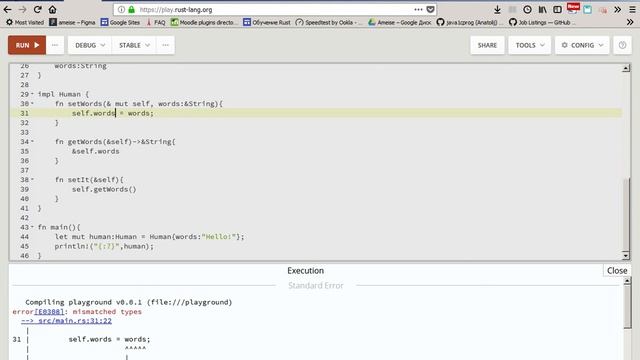Click line 44 let mut human code

pos(149,237)
